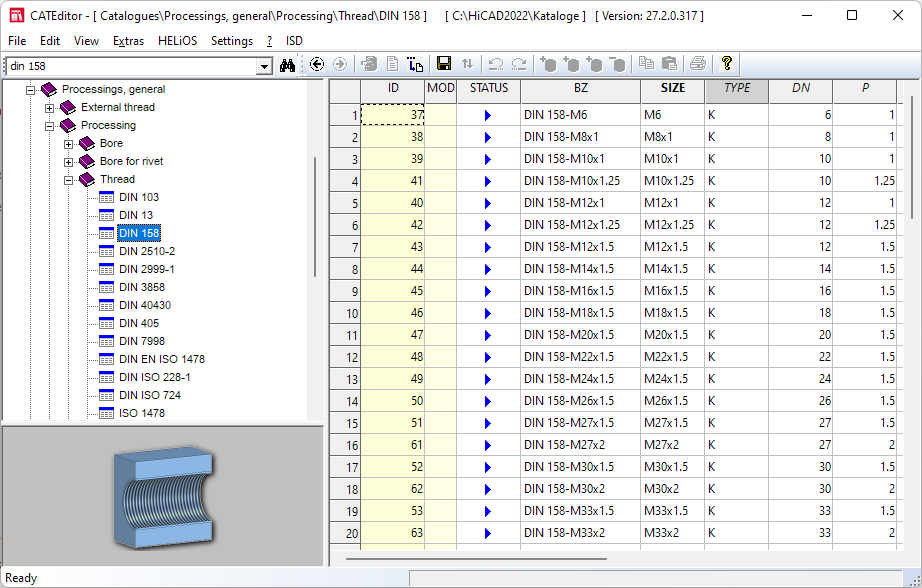Go back with the left arrow icon
Image resolution: width=922 pixels, height=588 pixels.
click(x=317, y=64)
